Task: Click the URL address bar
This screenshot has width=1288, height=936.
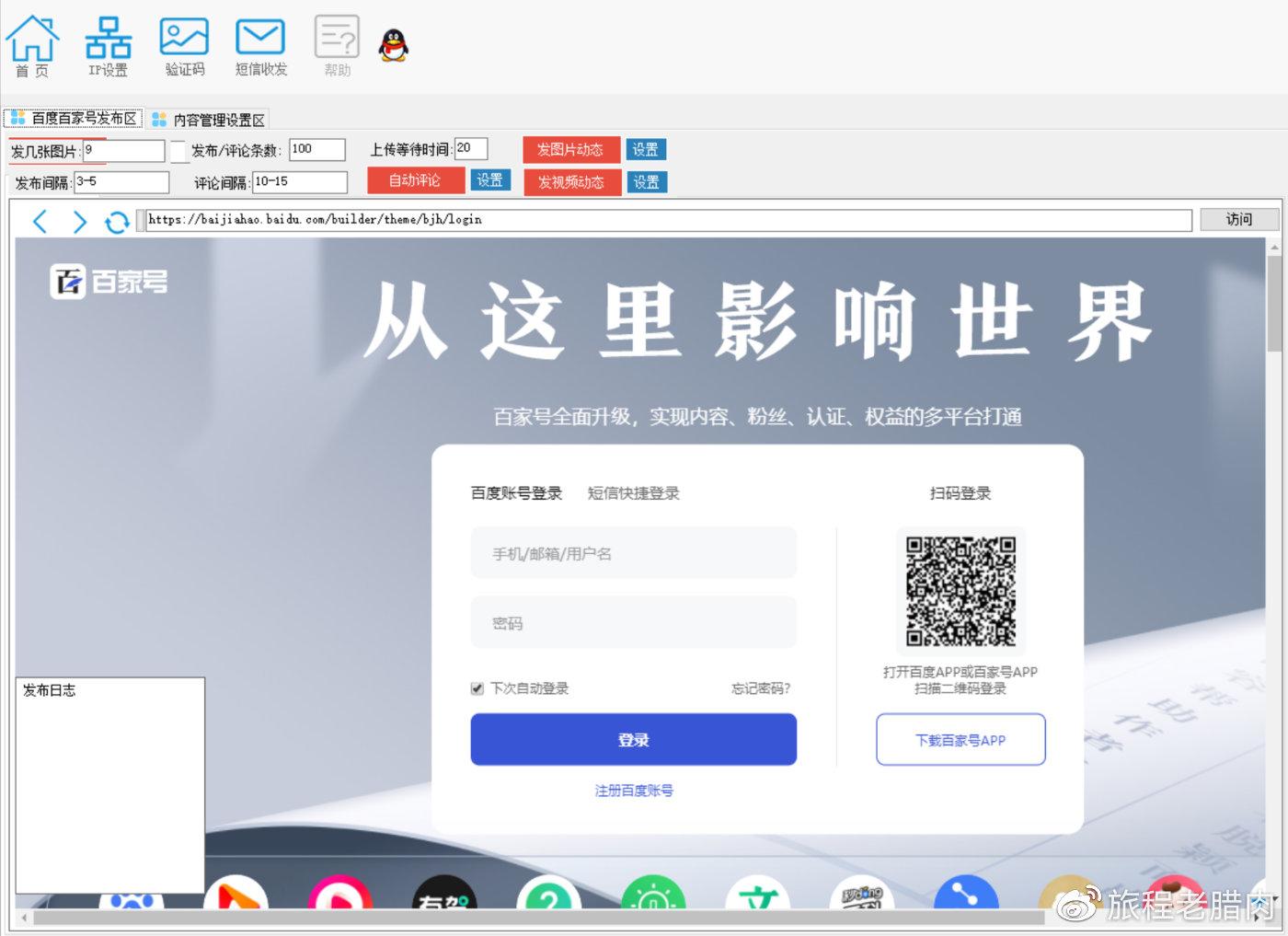Action: point(669,220)
